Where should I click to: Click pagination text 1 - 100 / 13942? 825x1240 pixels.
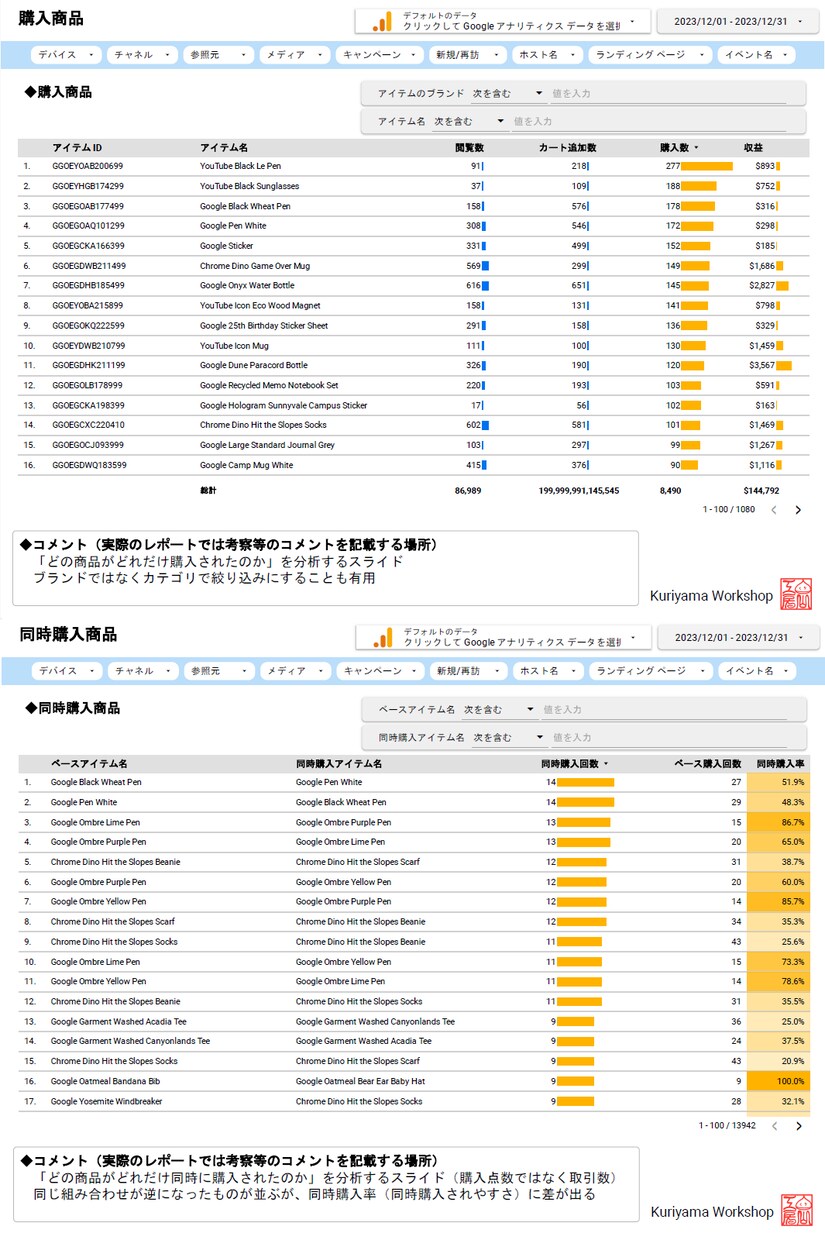[727, 1126]
